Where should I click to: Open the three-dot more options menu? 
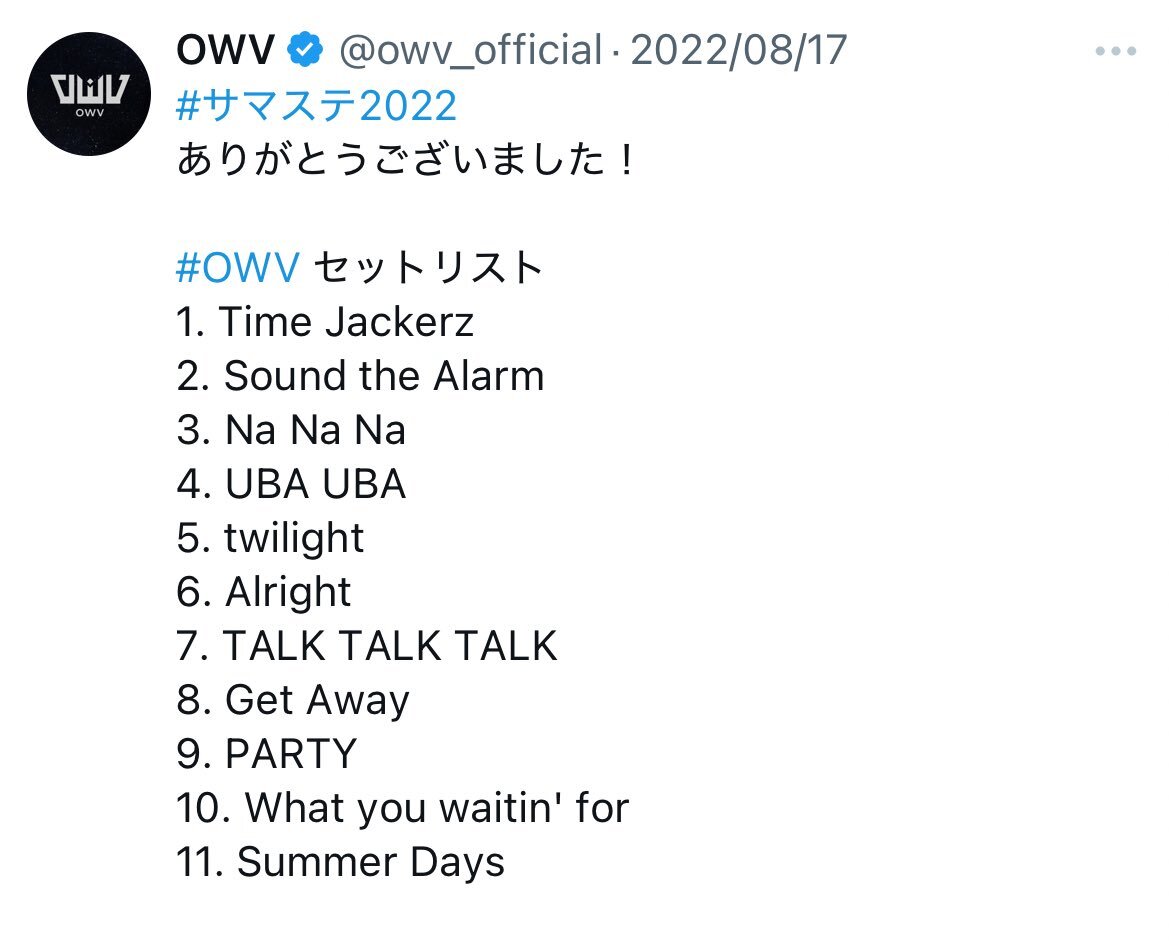point(1115,51)
